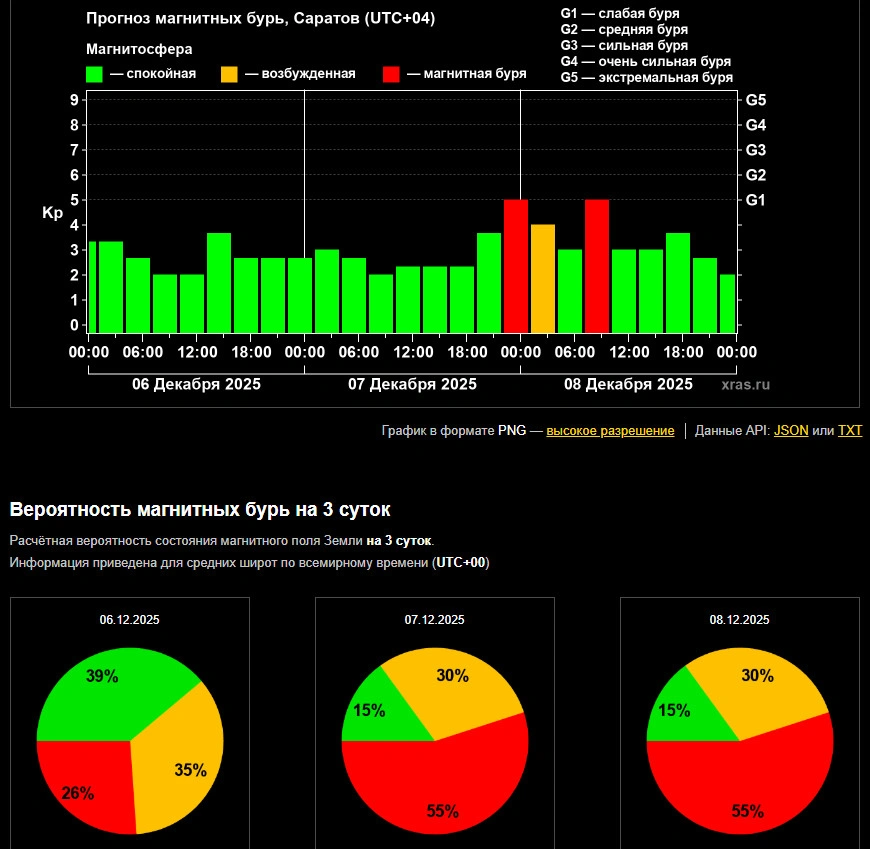870x849 pixels.
Task: Select the yellow Kp 4 bar in chart
Action: 543,278
